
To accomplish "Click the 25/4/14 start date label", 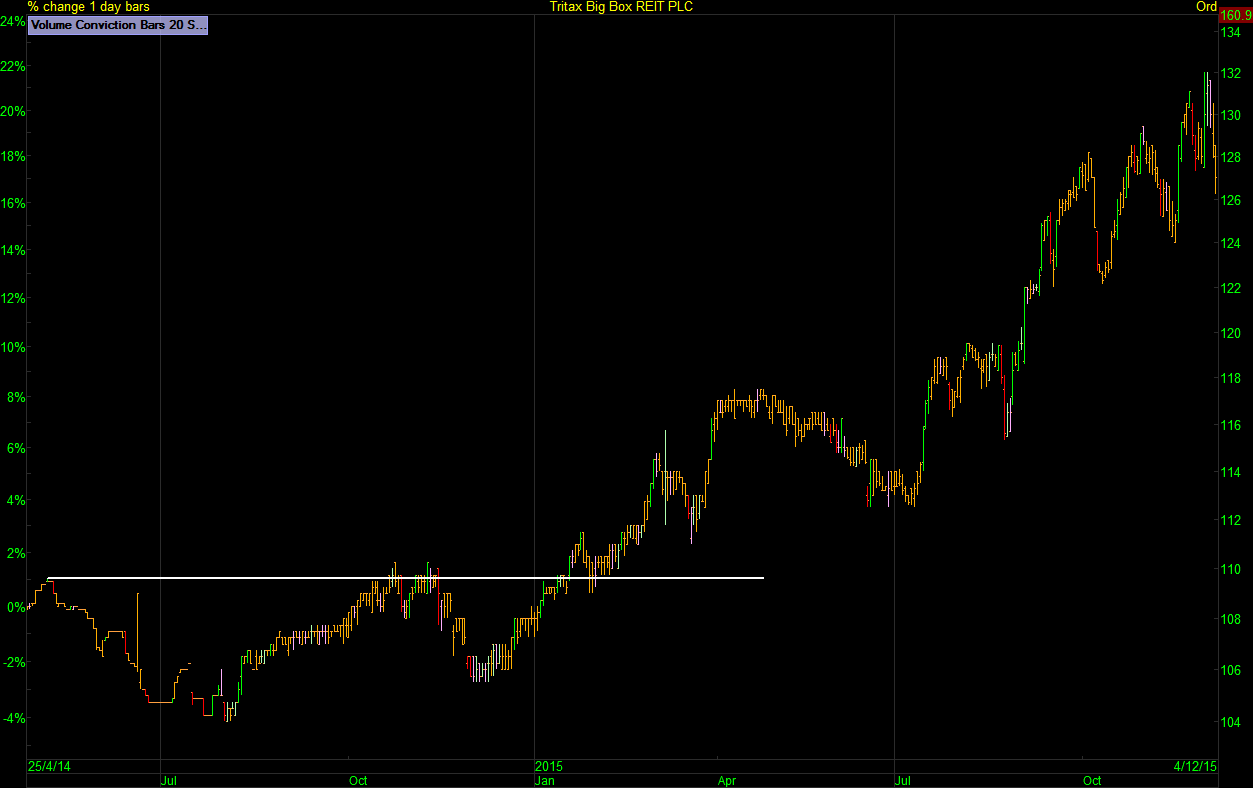I will click(x=49, y=767).
